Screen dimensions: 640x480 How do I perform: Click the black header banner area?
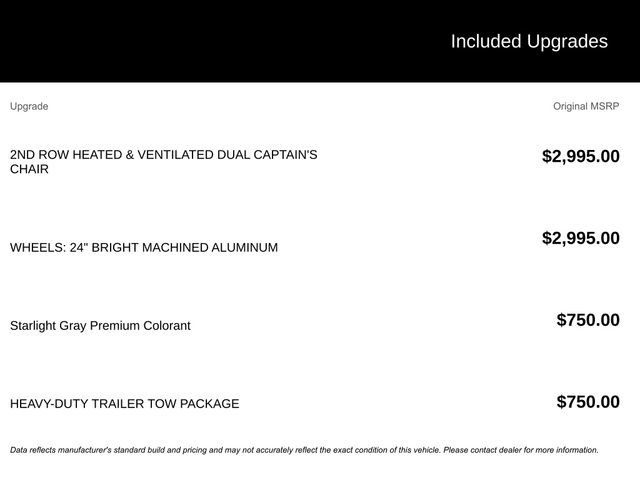[x=200, y=40]
